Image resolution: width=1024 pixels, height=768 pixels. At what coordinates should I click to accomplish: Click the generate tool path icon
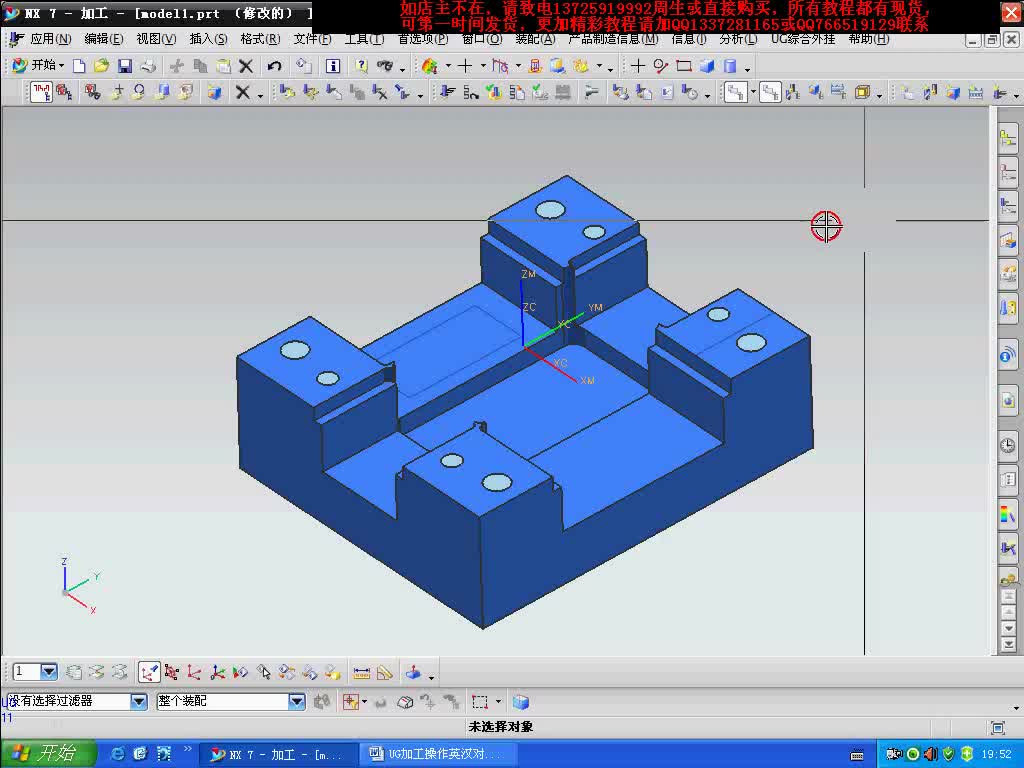(x=447, y=92)
